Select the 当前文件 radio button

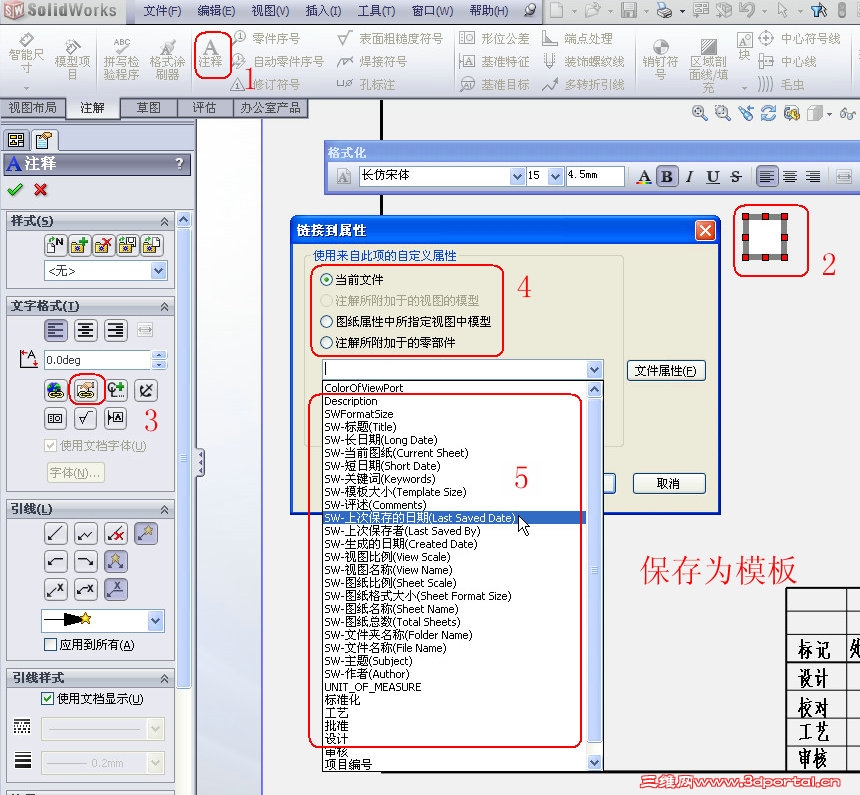[x=326, y=280]
